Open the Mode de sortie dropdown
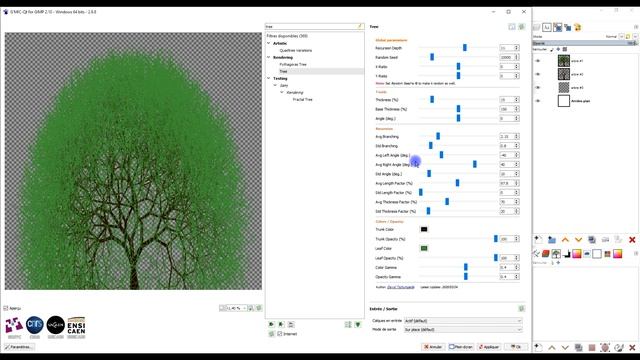Viewport: 640px width, 360px height. point(463,329)
